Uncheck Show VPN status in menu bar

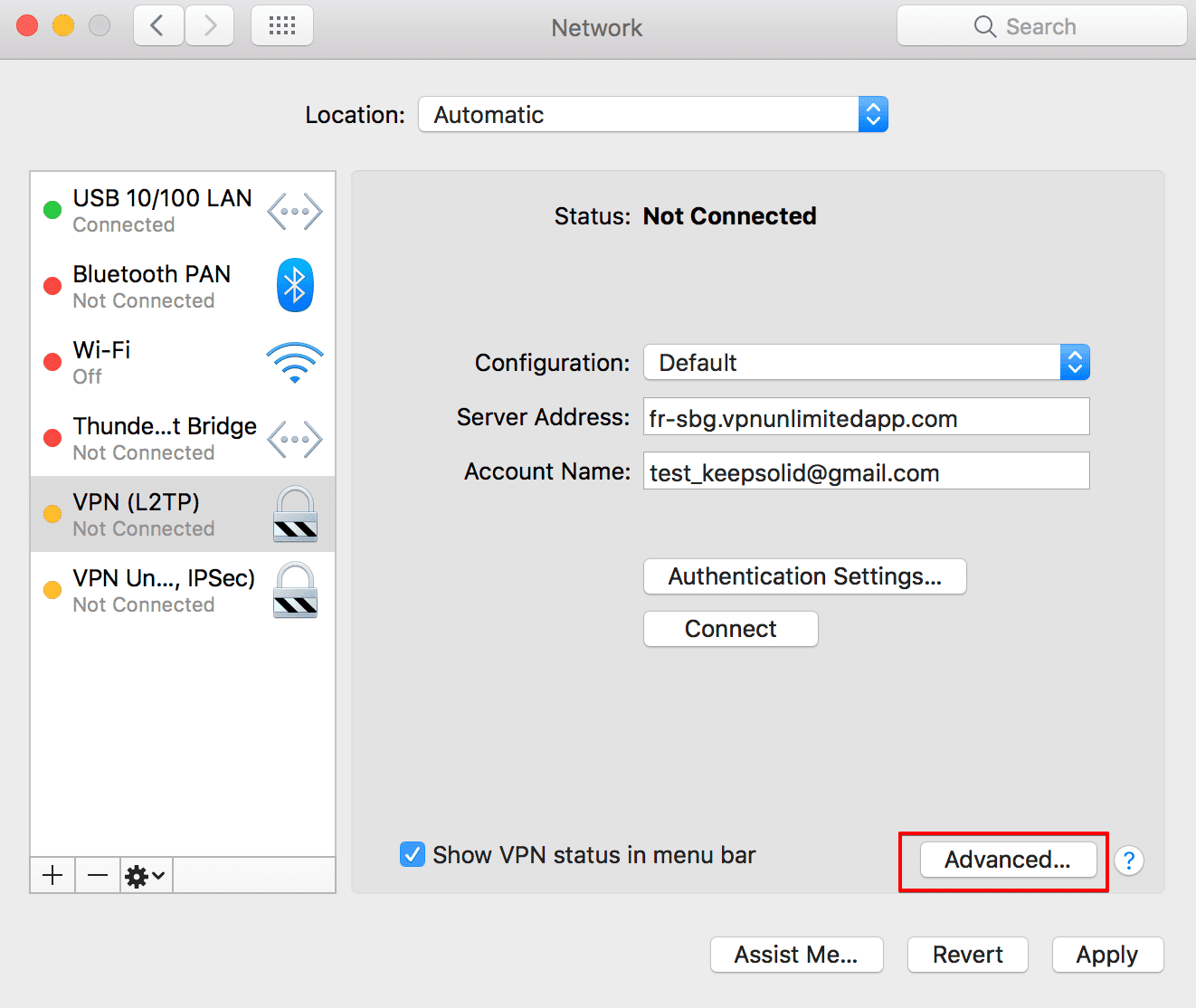(413, 854)
